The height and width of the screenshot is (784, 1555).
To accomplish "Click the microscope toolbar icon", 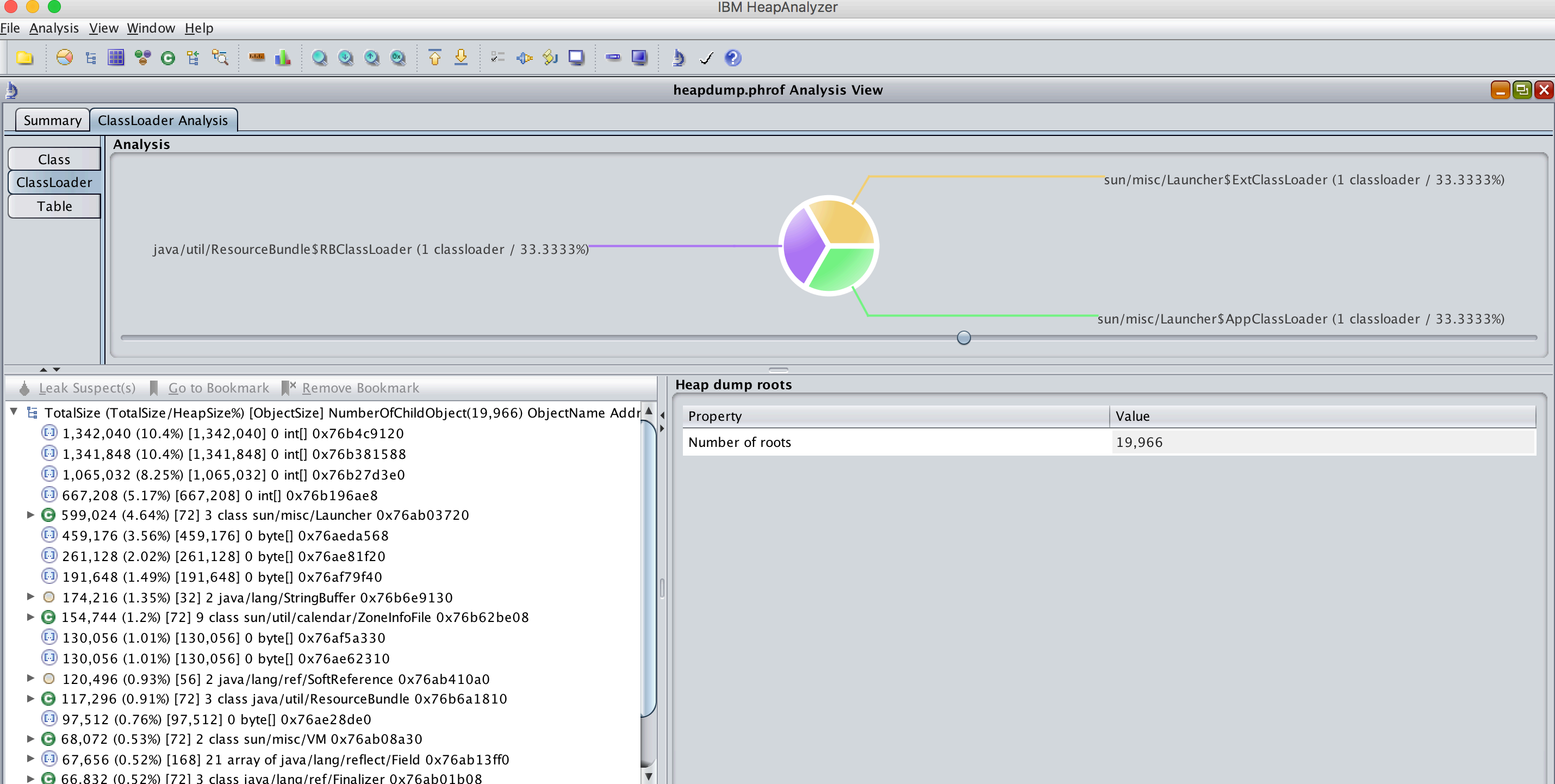I will (x=678, y=58).
